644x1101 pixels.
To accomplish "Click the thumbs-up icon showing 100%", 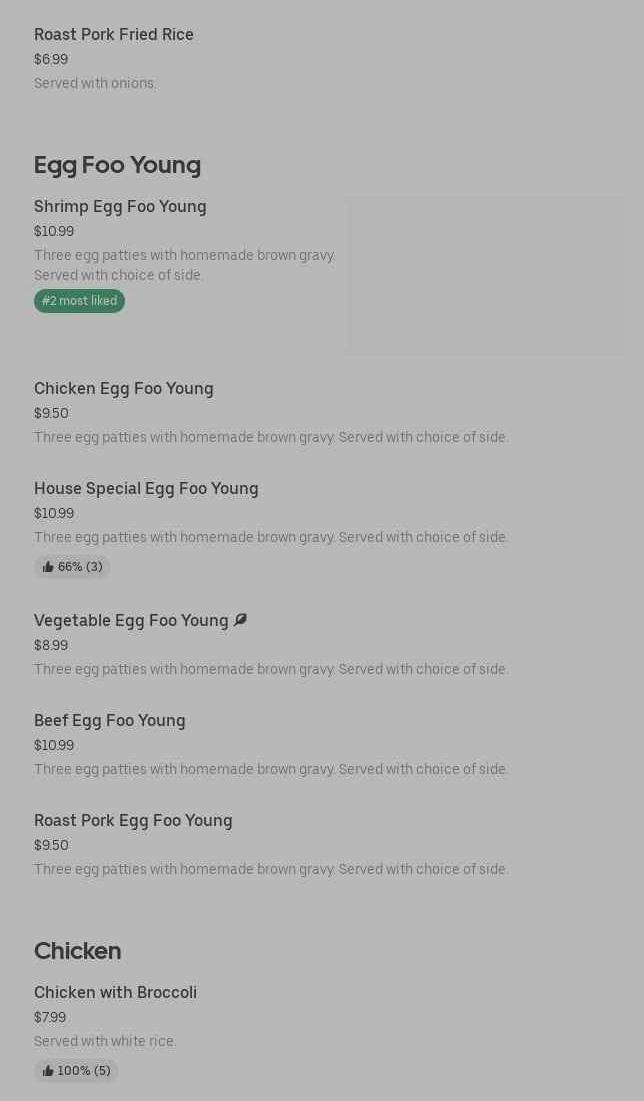I will coord(48,1071).
